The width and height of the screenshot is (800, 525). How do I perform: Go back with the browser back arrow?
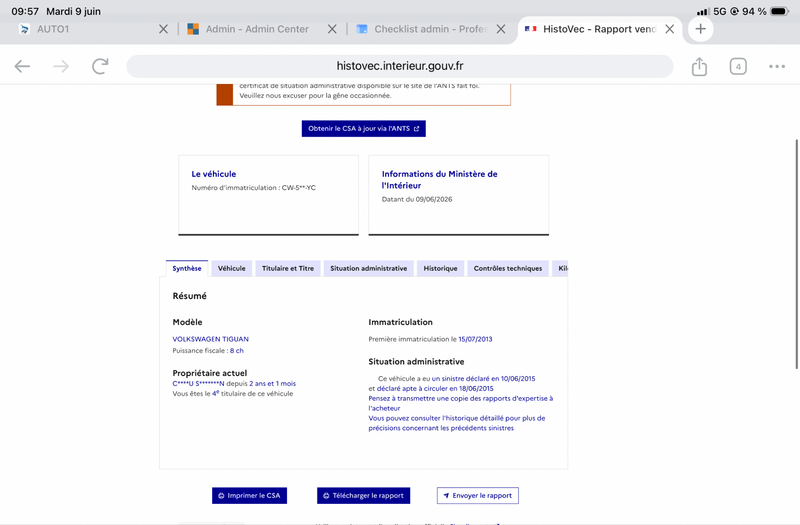coord(22,66)
